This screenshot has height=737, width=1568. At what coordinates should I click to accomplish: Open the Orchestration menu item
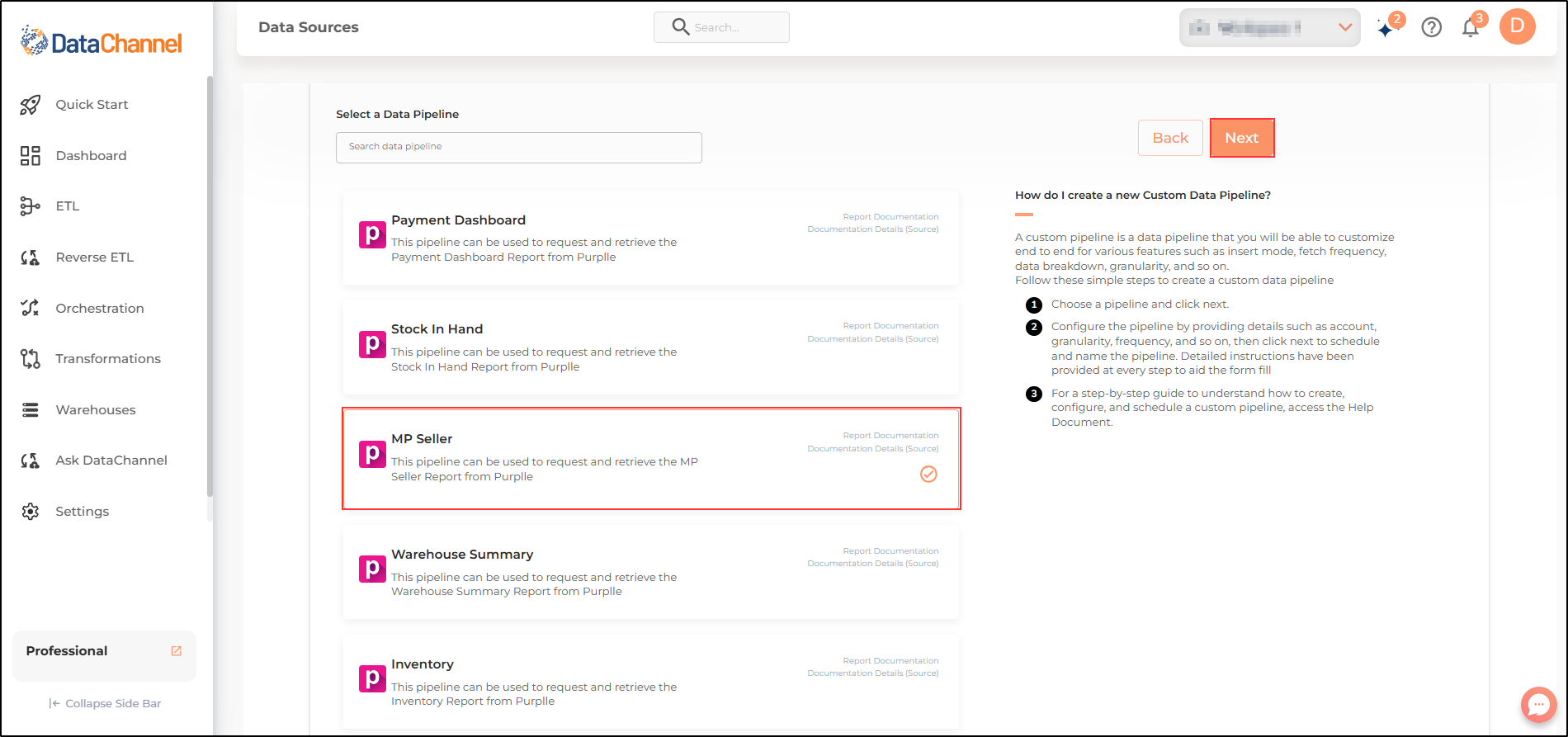(x=100, y=309)
